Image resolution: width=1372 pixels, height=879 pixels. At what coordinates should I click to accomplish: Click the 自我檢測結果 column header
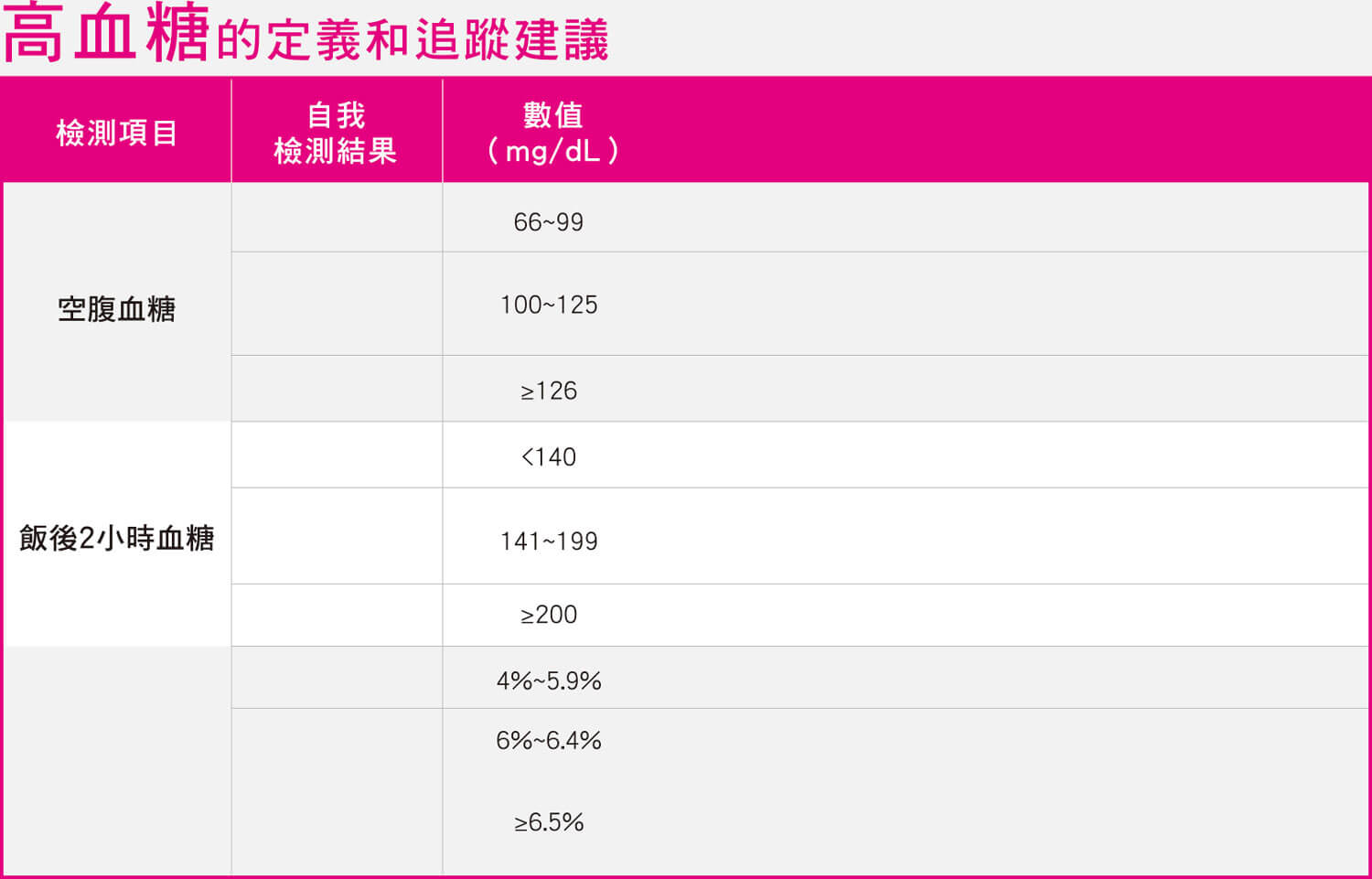point(336,133)
